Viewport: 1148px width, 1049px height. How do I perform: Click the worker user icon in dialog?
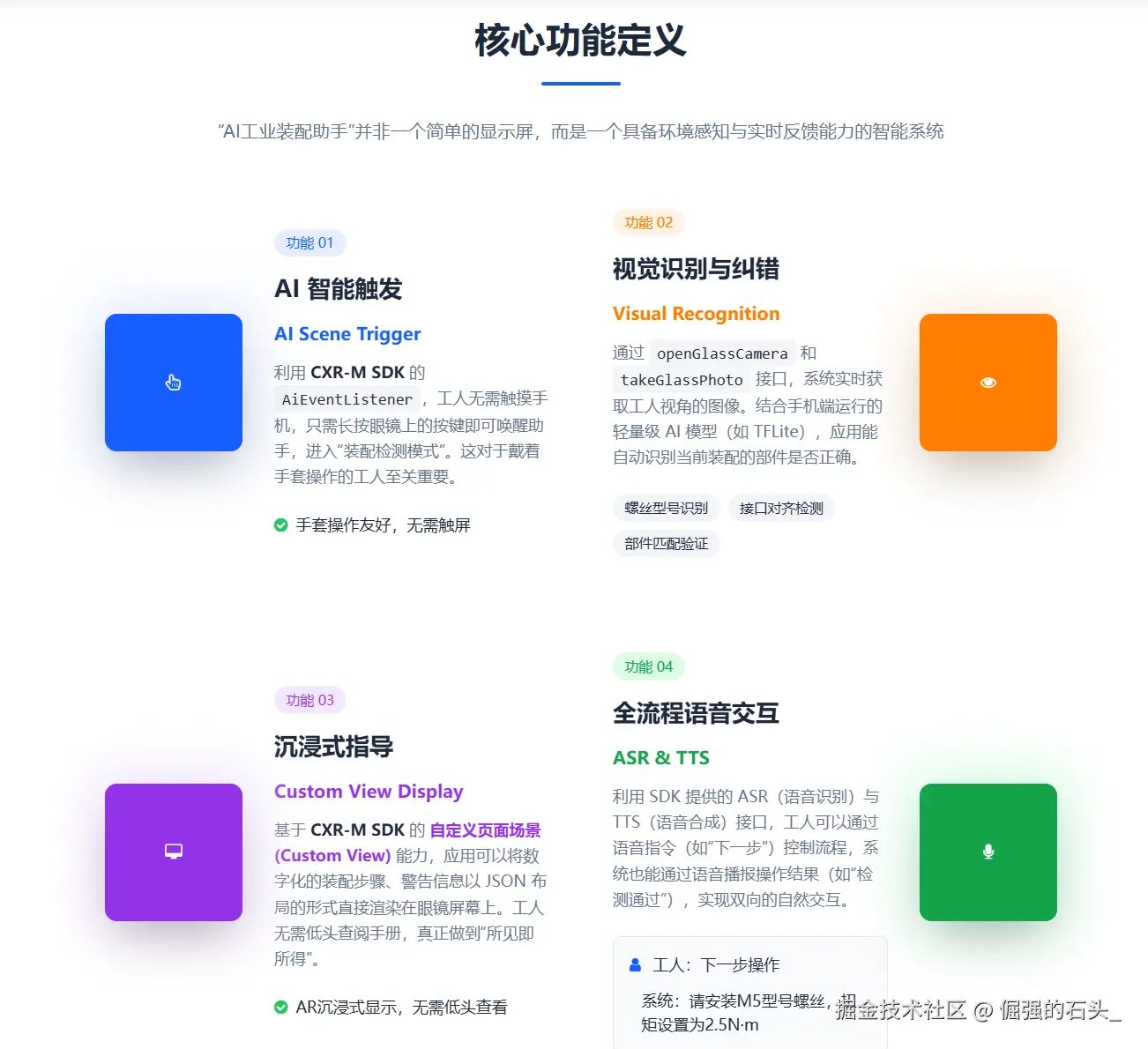click(635, 965)
